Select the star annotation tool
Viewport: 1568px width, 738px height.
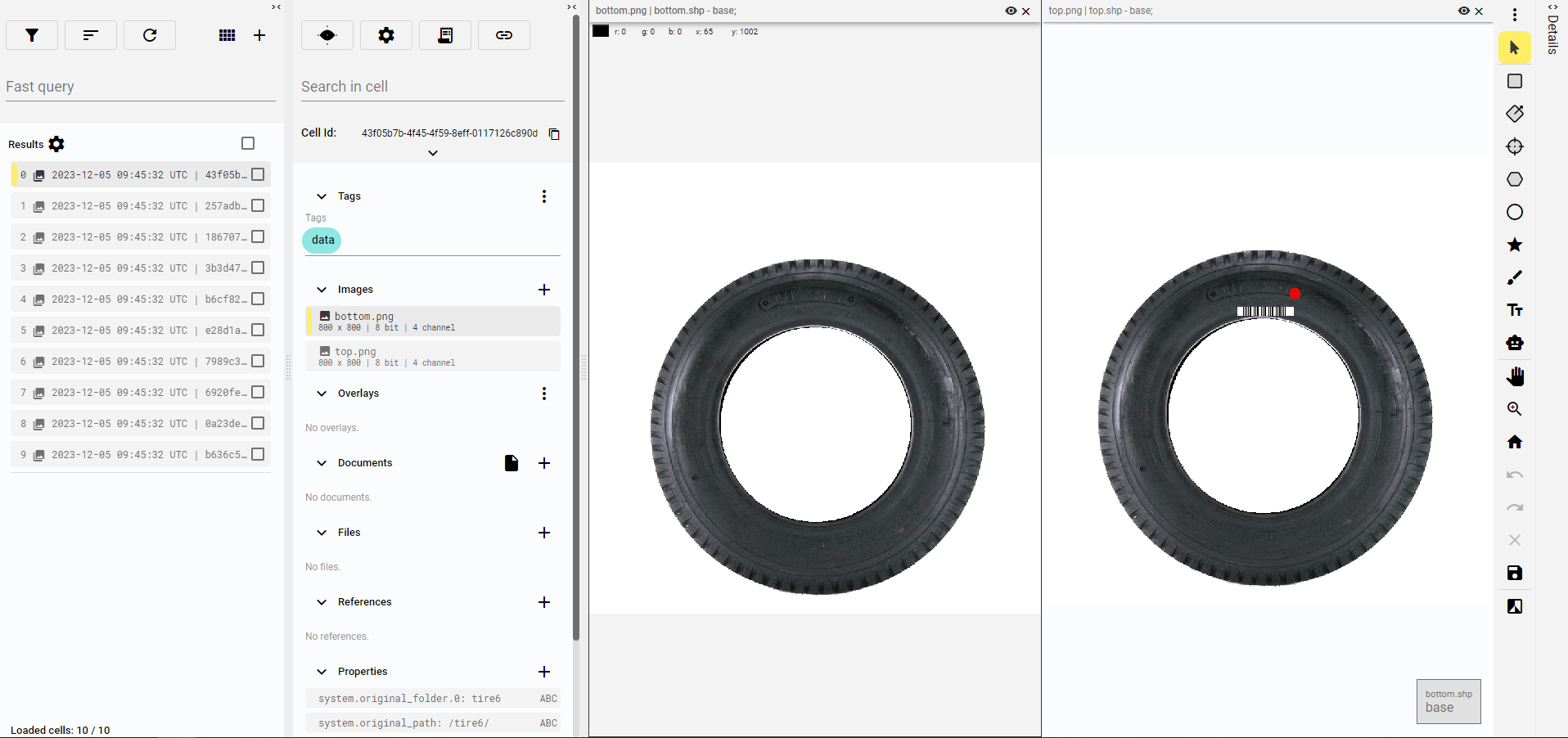[1514, 245]
